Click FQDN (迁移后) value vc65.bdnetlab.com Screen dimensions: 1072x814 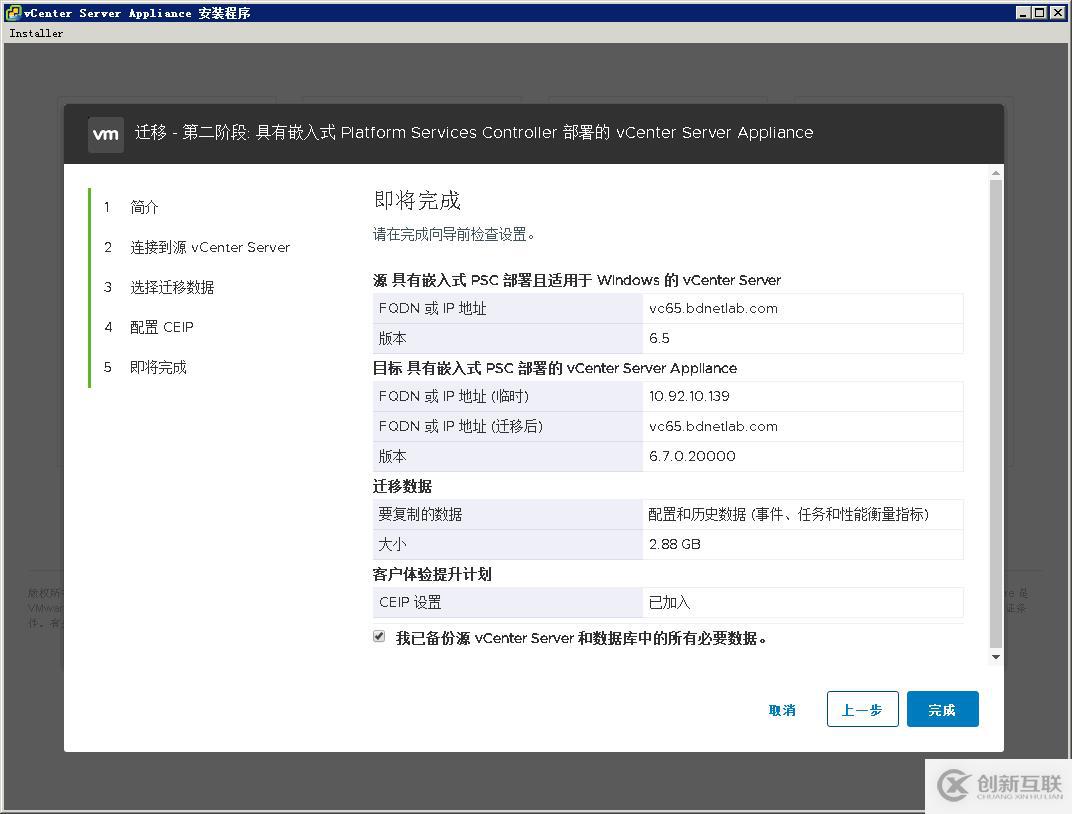point(713,426)
